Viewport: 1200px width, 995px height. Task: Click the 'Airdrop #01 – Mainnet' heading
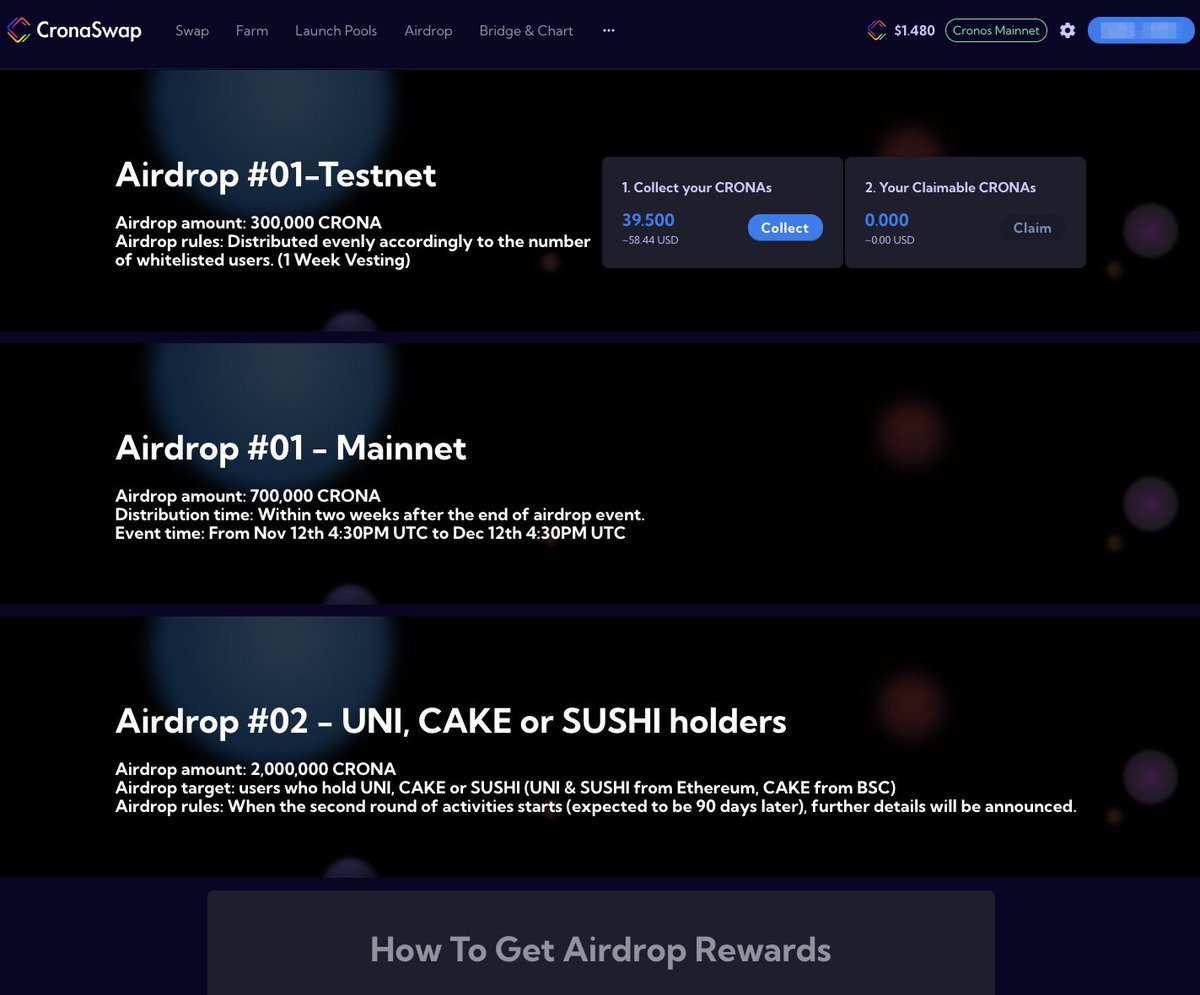pos(291,447)
